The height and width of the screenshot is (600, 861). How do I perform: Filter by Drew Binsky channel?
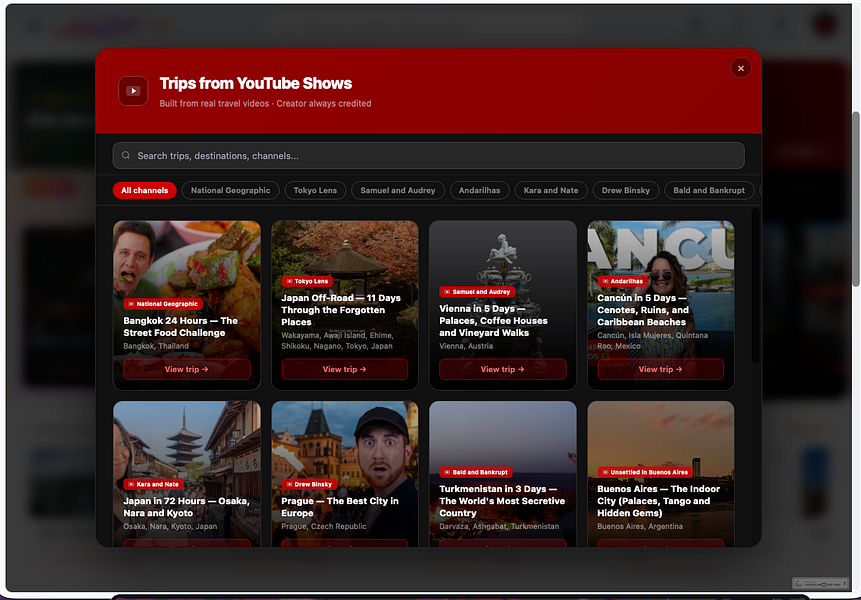(625, 190)
